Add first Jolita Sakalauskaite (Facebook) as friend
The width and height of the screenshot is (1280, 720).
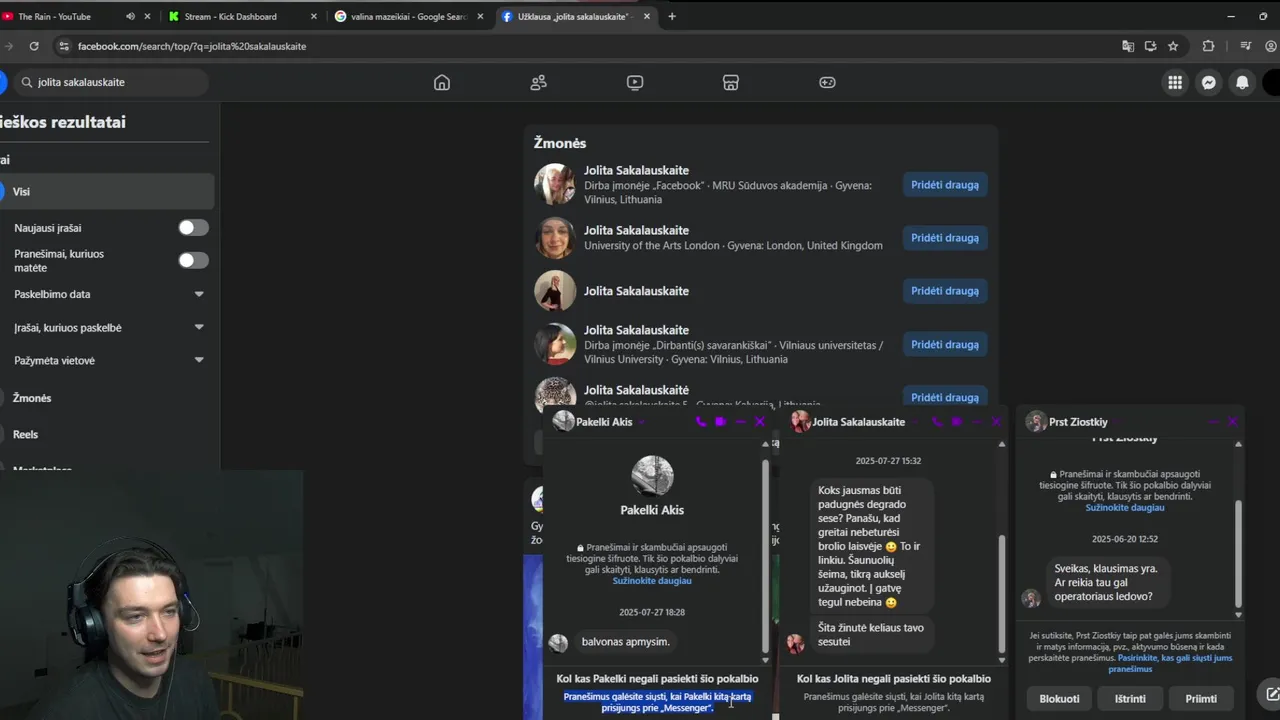tap(945, 185)
